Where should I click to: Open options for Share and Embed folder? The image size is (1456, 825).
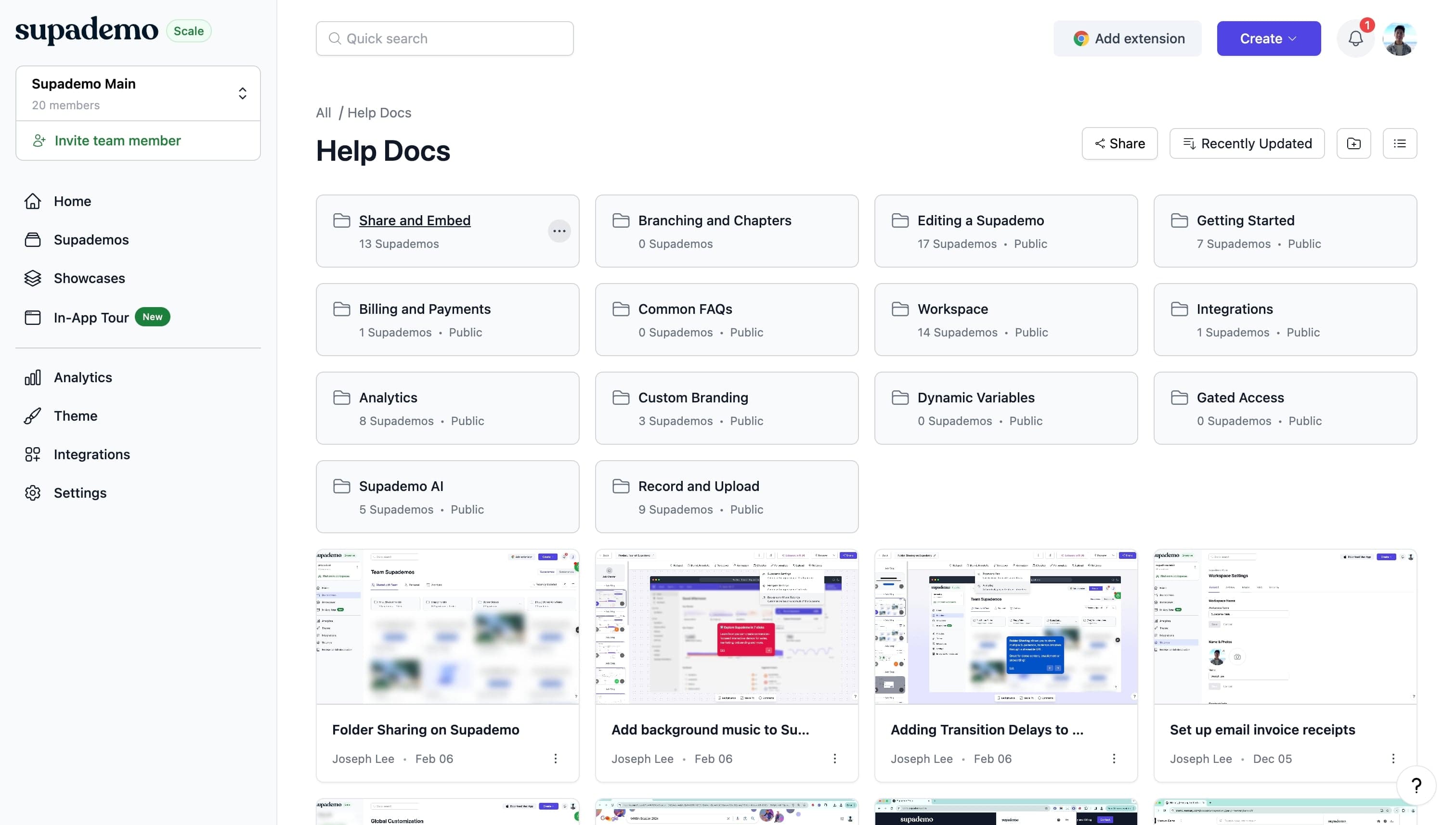(559, 231)
